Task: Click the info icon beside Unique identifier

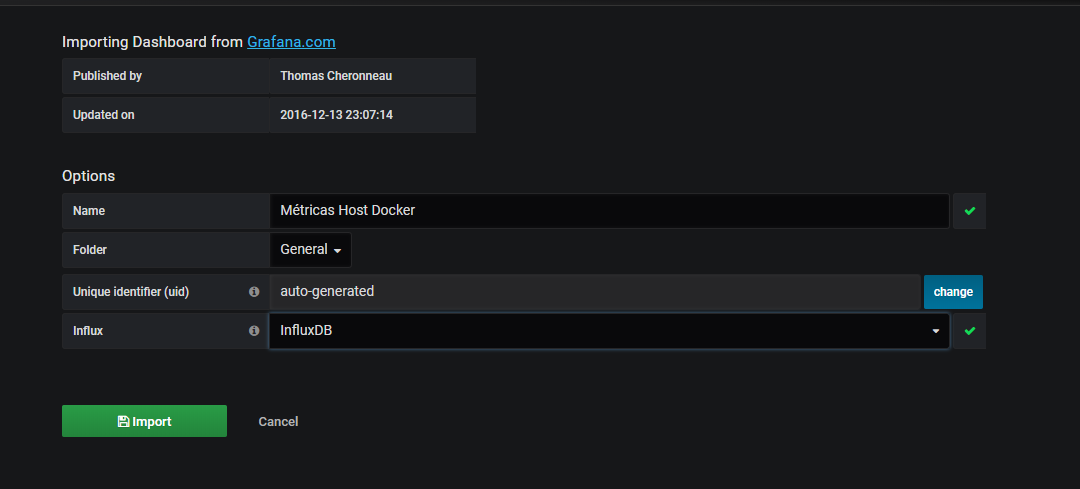Action: tap(253, 292)
